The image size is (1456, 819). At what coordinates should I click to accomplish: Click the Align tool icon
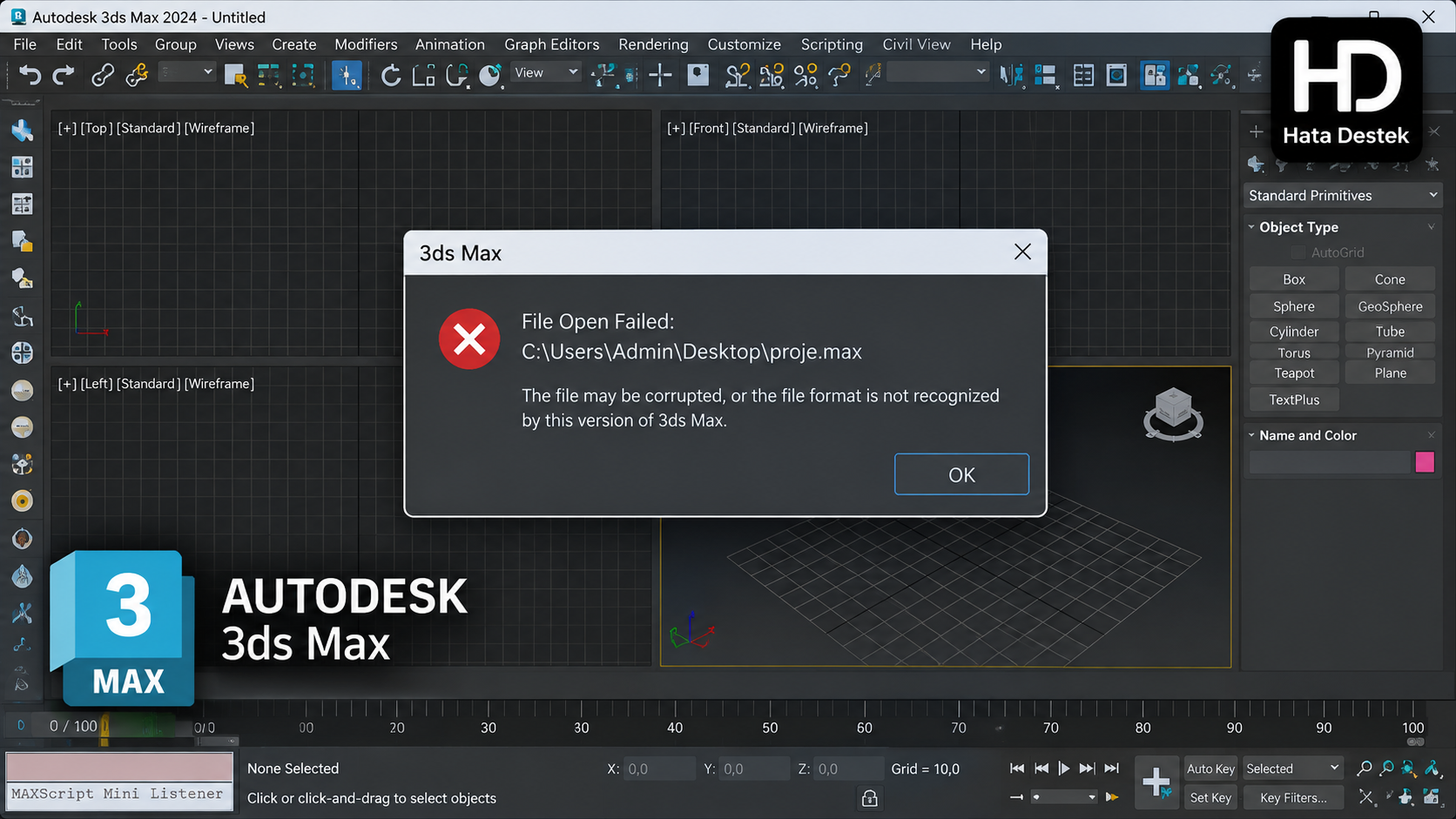click(x=1045, y=76)
